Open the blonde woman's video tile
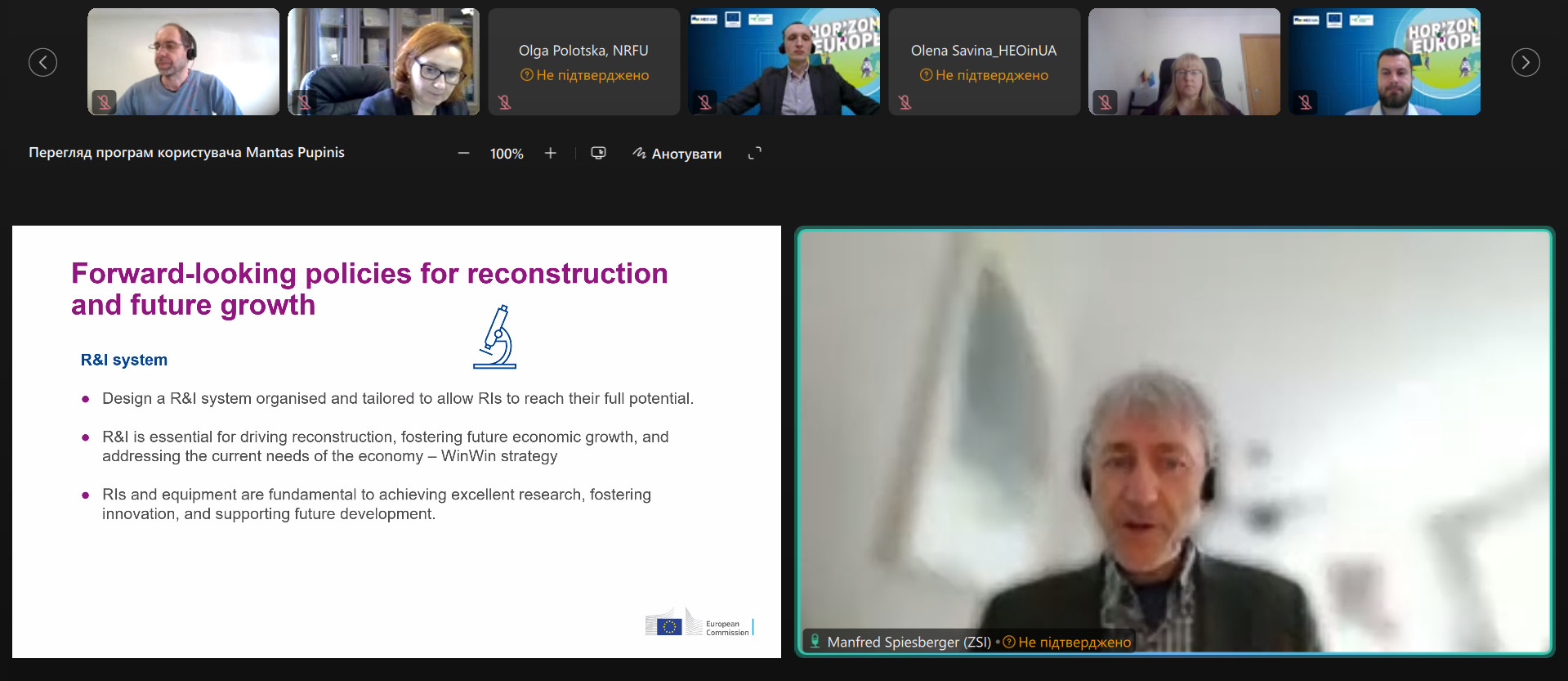Viewport: 1568px width, 681px height. [1184, 62]
